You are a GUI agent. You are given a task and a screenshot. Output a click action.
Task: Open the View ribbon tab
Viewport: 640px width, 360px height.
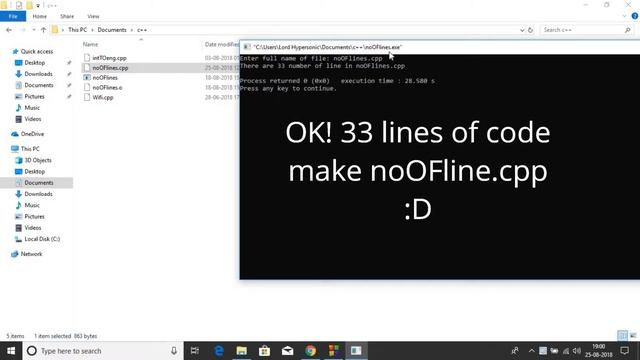click(x=93, y=16)
